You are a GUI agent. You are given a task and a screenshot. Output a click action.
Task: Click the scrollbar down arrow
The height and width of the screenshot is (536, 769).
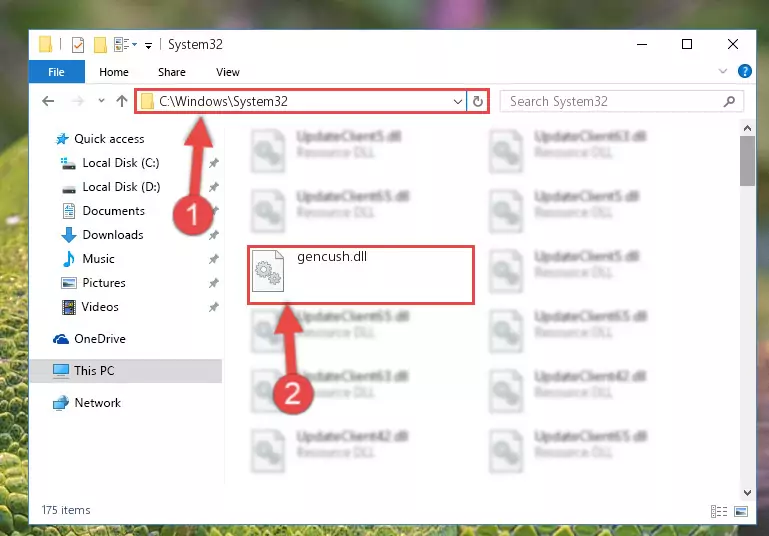(x=747, y=492)
